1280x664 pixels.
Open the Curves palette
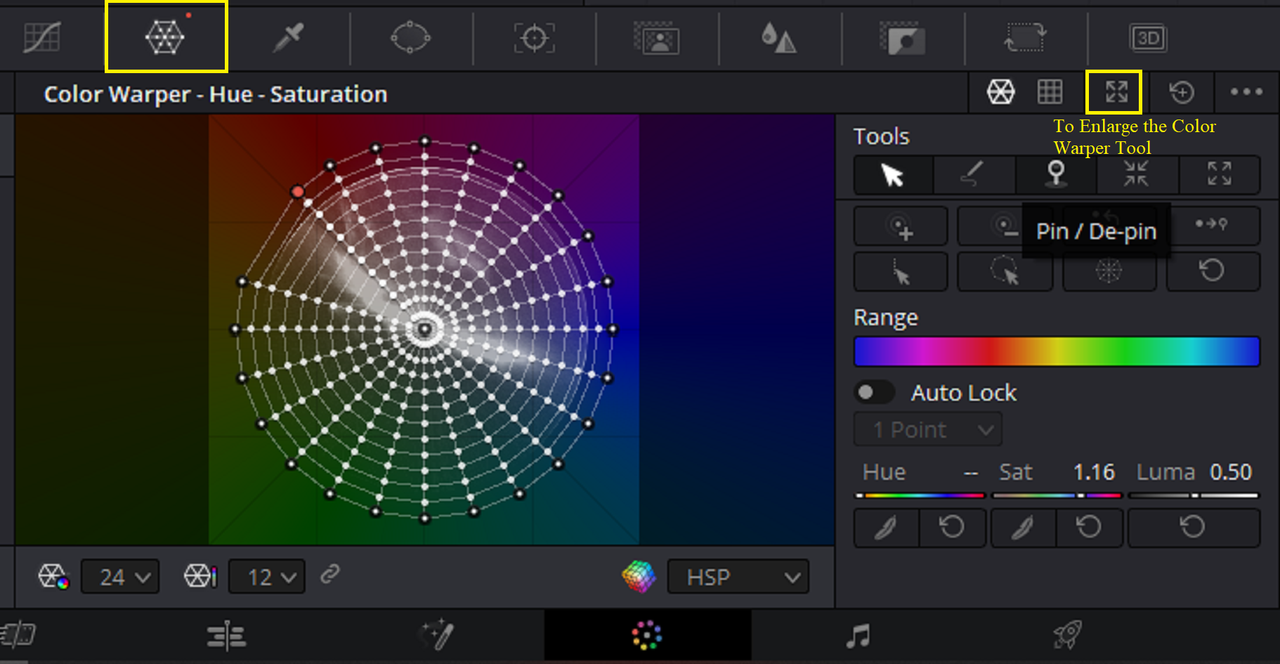pyautogui.click(x=42, y=38)
